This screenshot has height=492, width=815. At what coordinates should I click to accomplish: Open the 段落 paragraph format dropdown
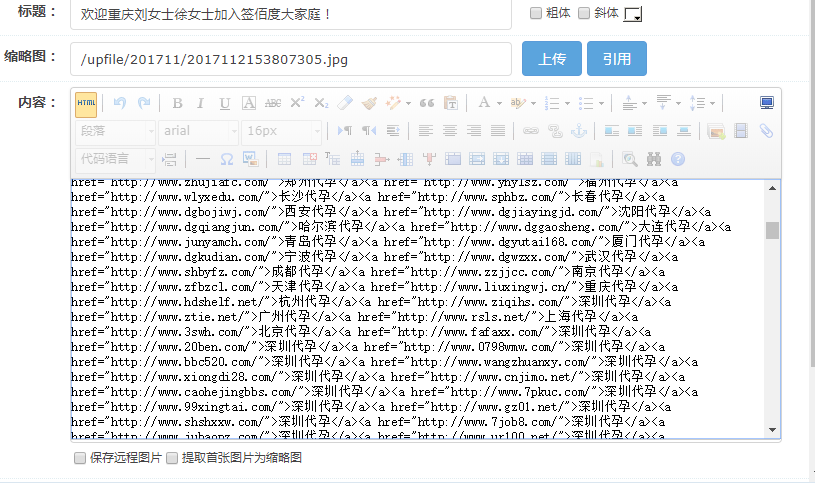(x=115, y=131)
